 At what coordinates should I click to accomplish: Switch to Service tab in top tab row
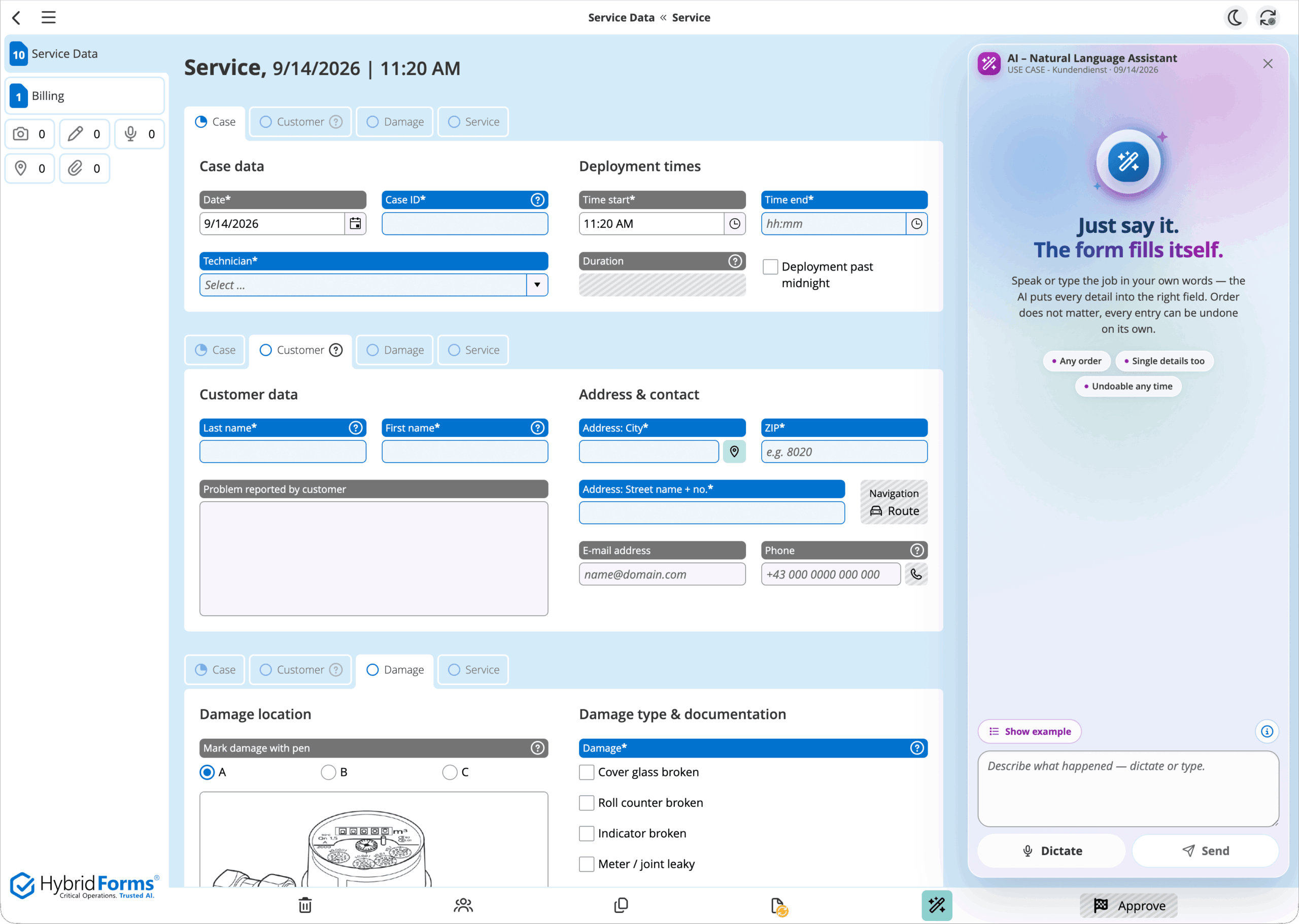pyautogui.click(x=473, y=122)
